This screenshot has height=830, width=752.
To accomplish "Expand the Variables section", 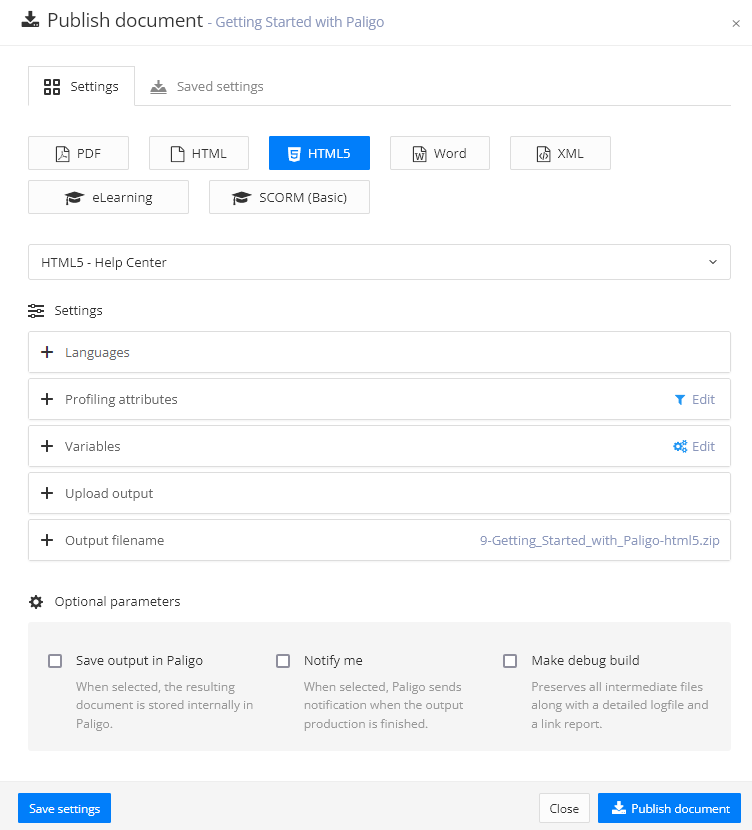I will click(x=379, y=446).
